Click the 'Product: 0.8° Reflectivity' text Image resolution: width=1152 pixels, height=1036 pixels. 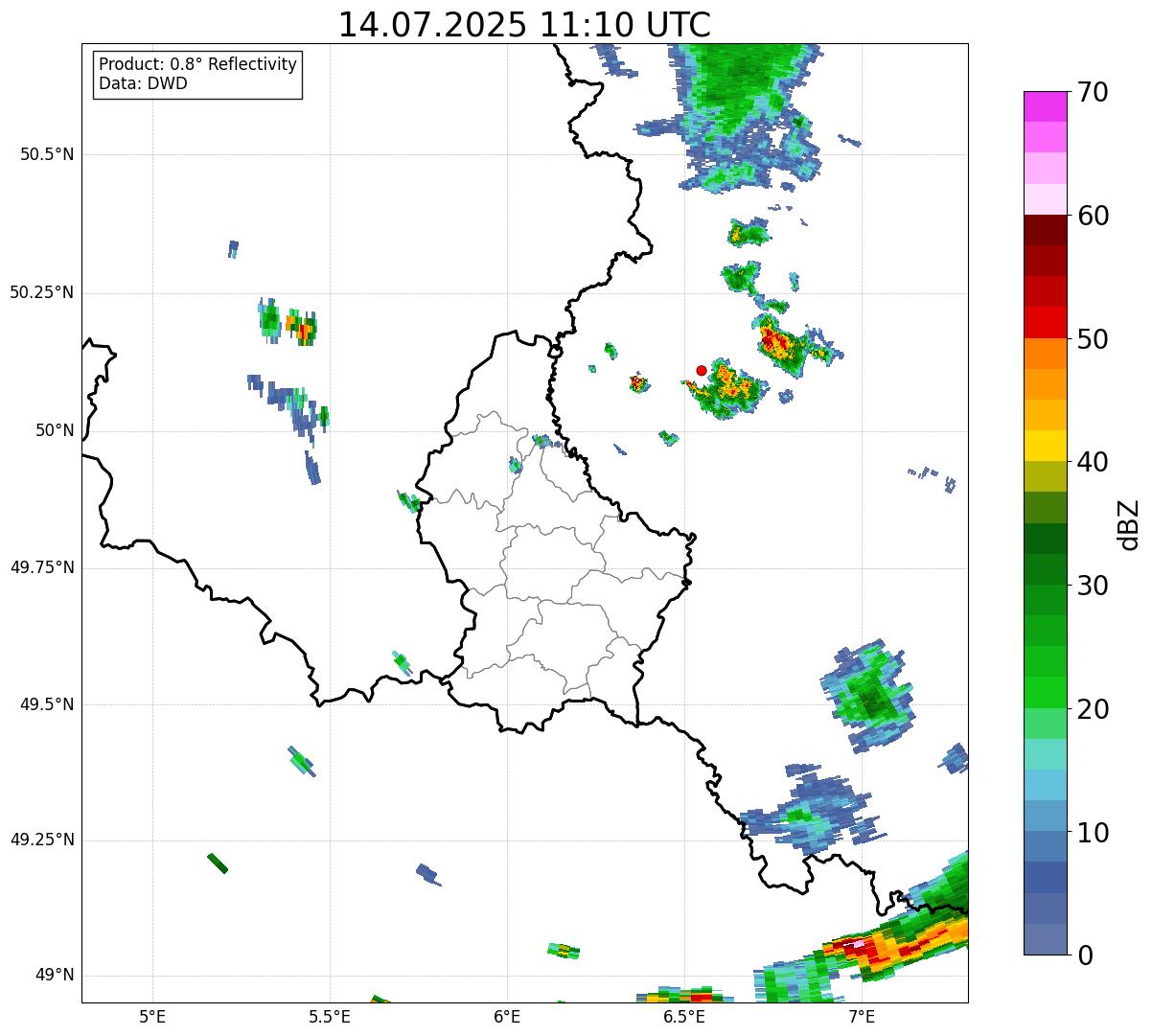[198, 64]
